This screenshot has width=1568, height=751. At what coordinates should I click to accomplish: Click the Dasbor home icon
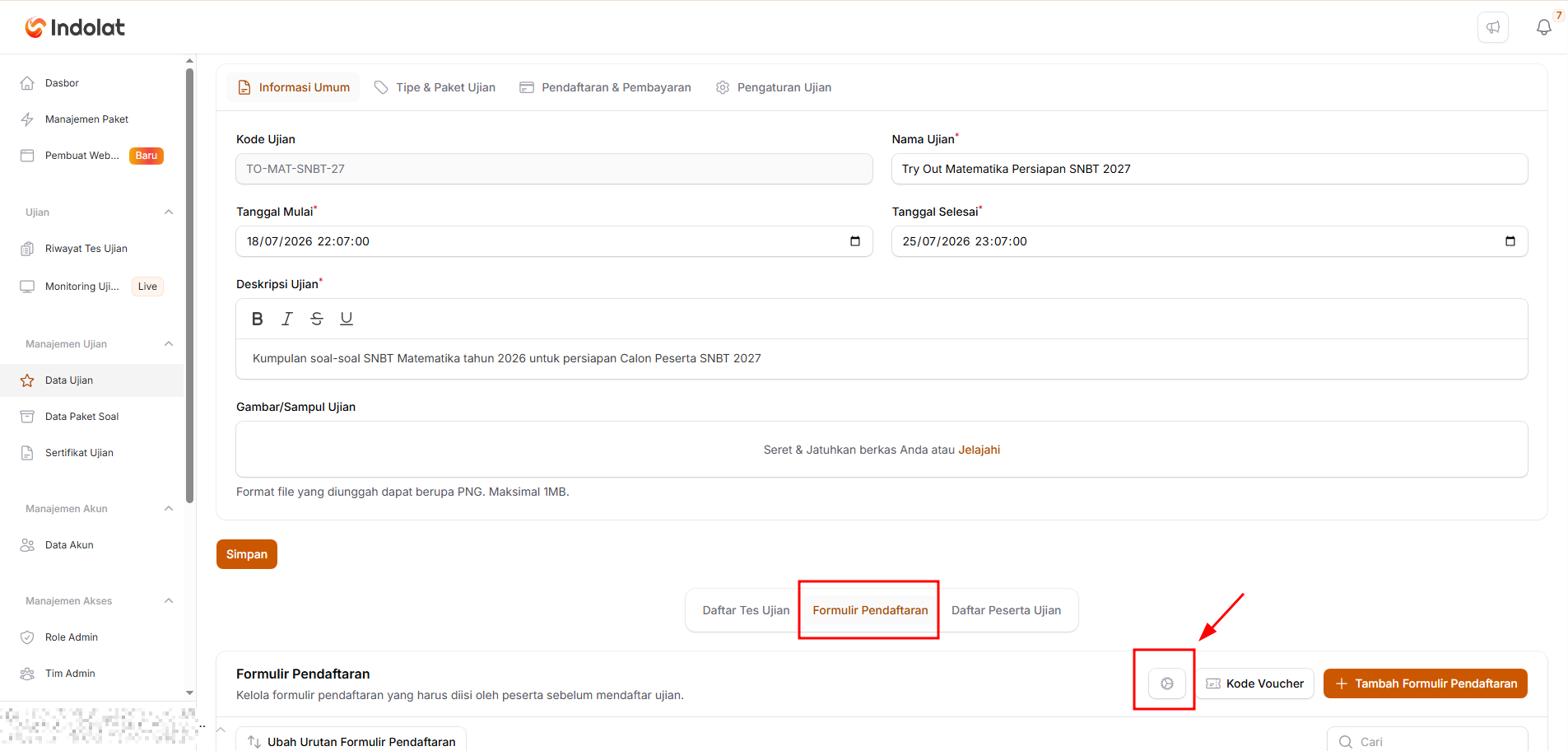coord(27,83)
